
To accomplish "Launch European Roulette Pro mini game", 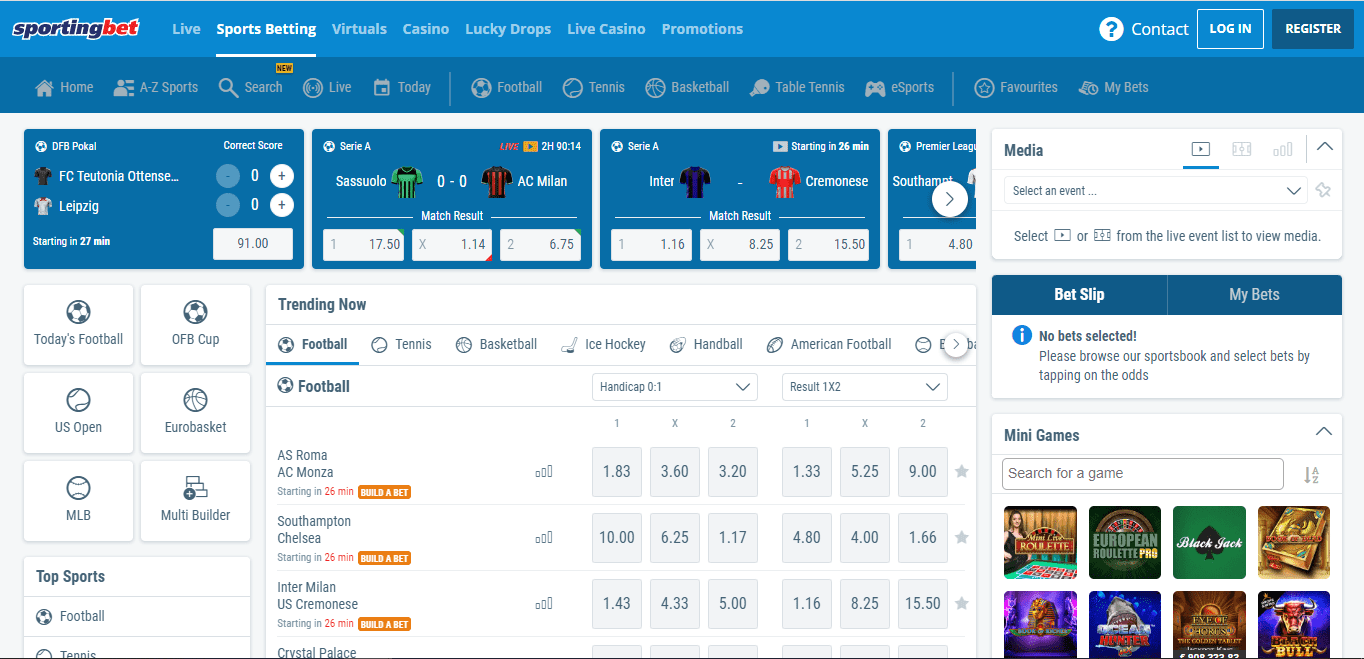I will pos(1125,543).
